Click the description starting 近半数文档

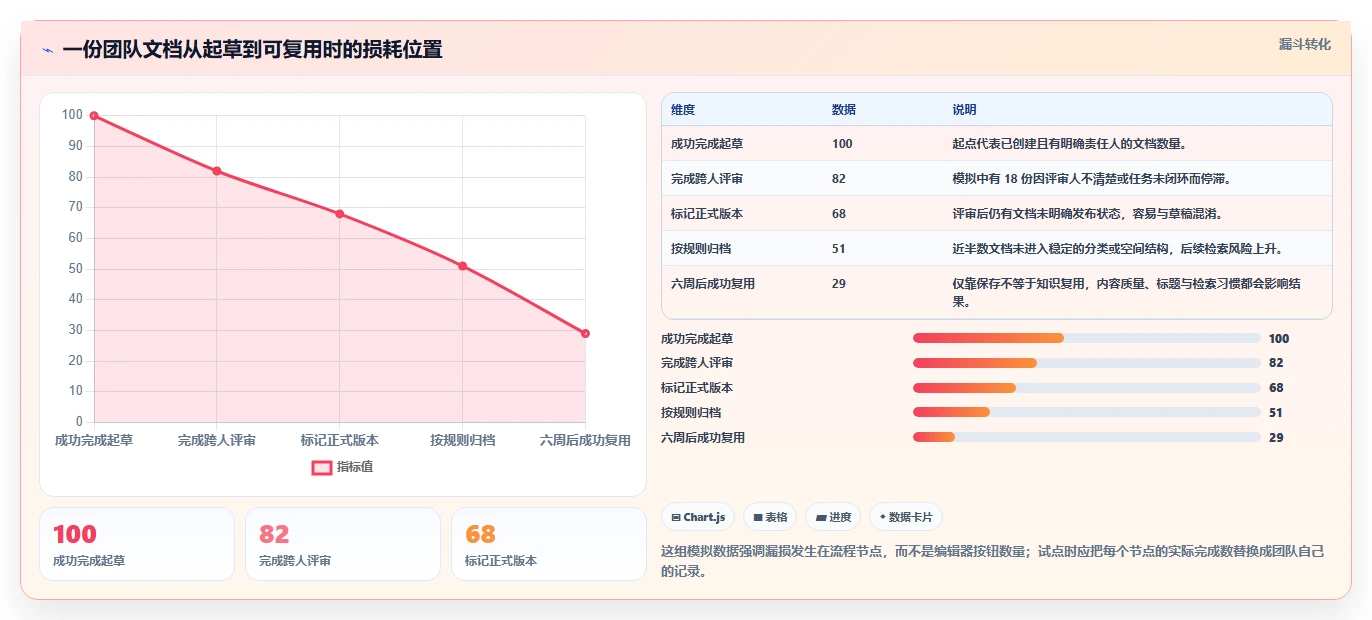point(1118,249)
